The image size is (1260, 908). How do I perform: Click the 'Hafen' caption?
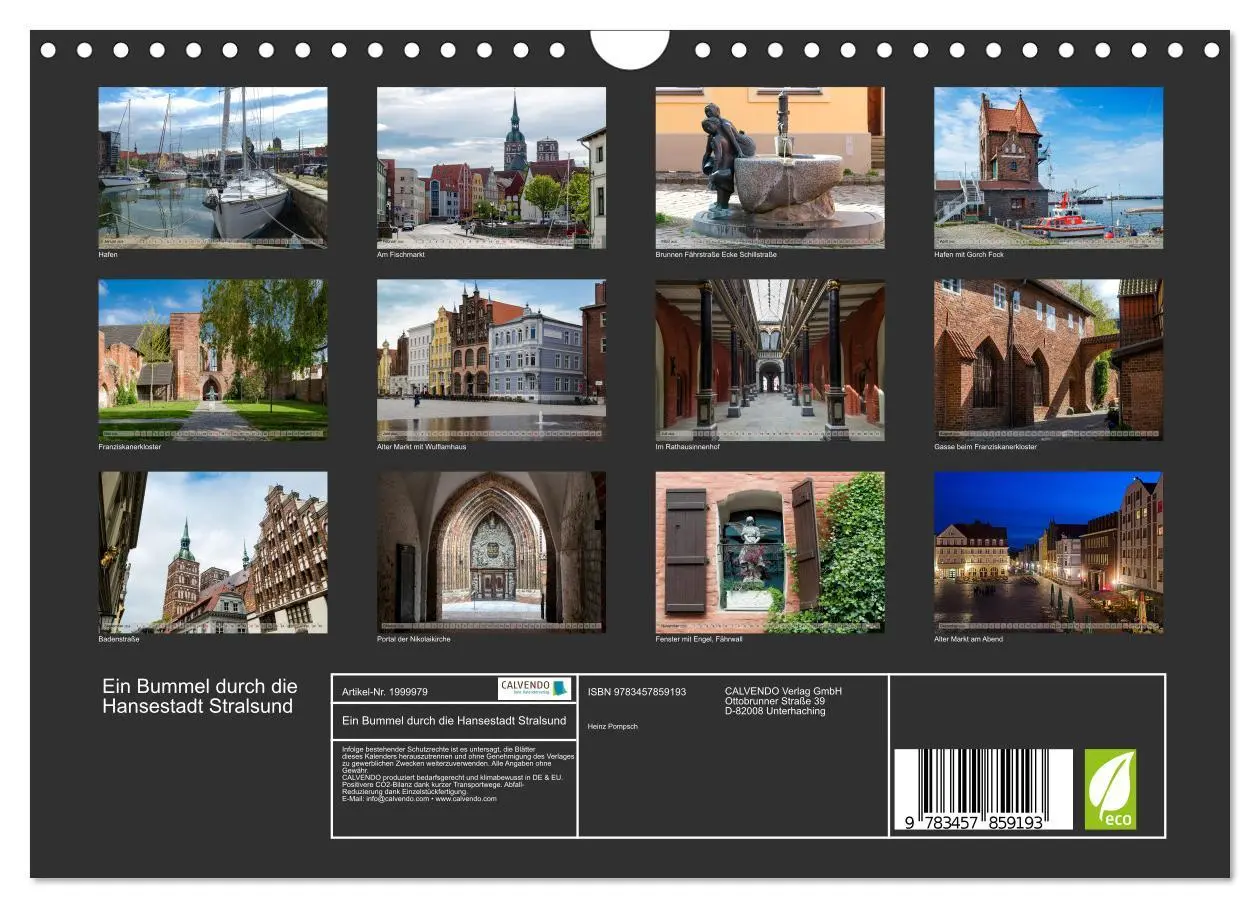click(x=108, y=255)
